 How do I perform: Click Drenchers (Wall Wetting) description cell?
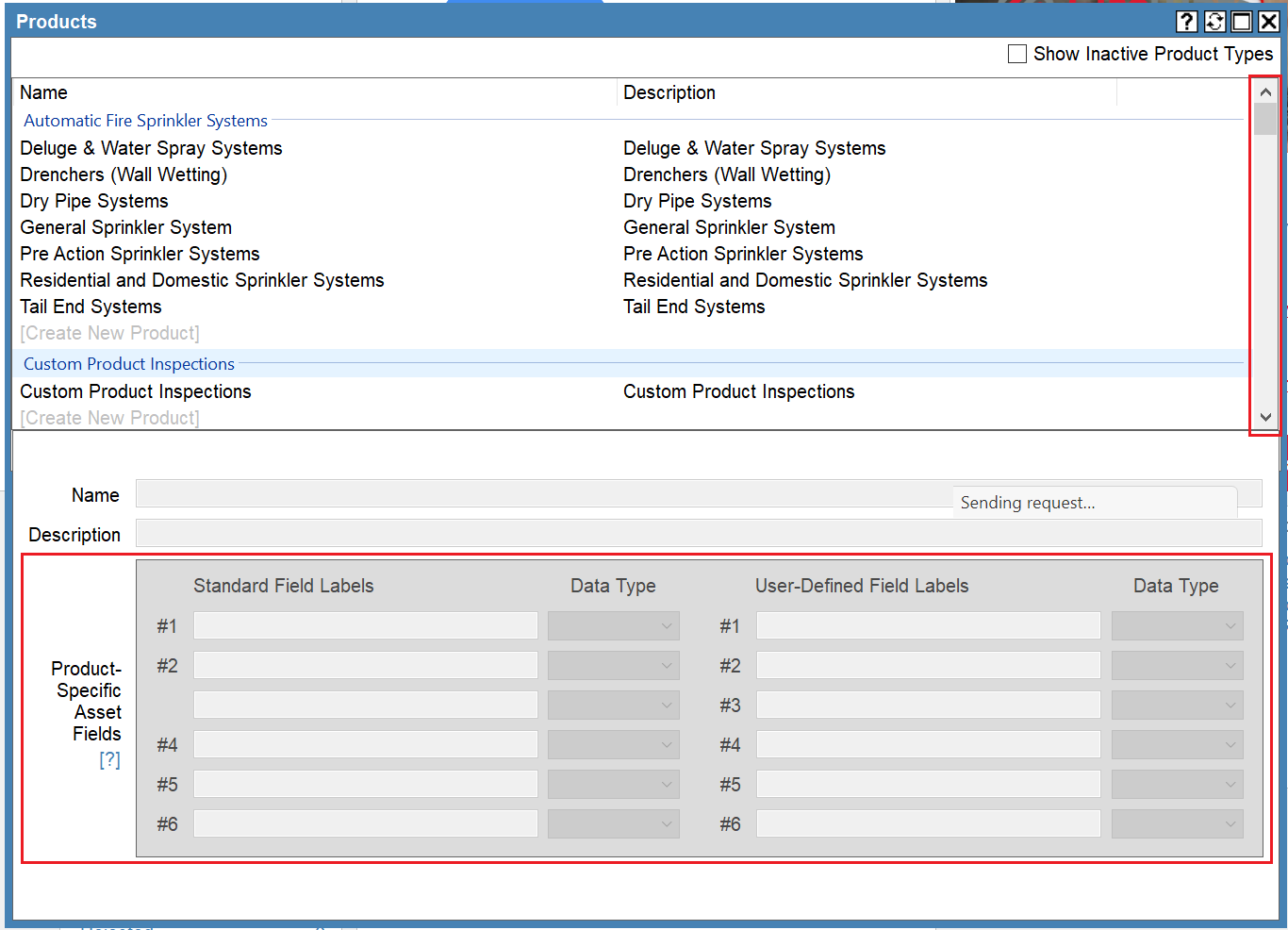(727, 174)
